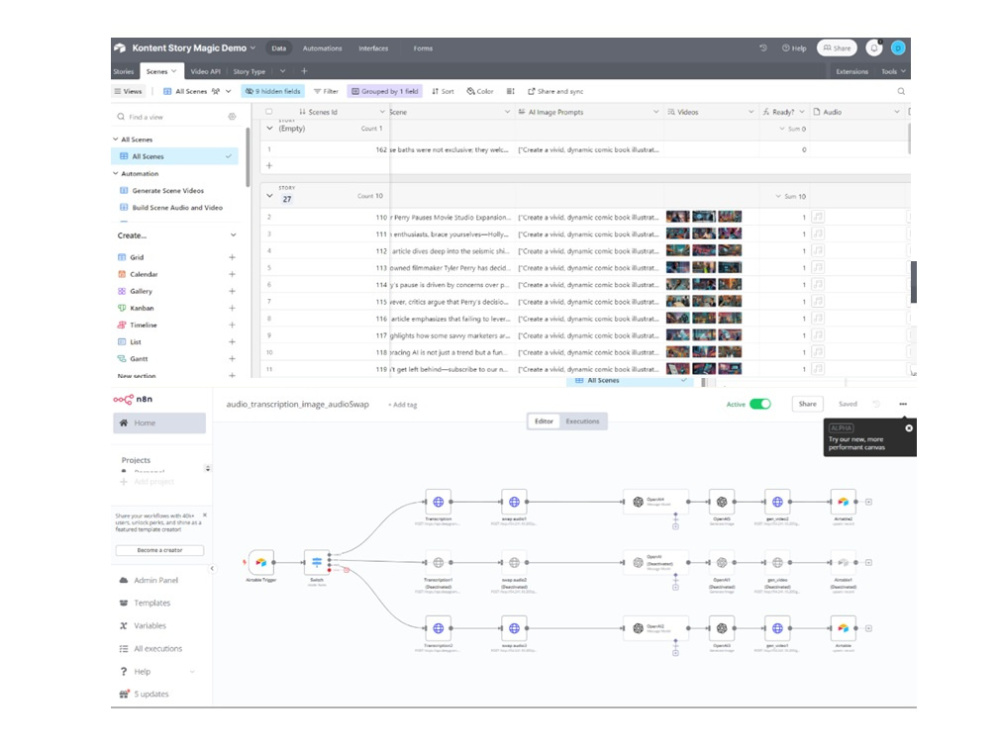Open the Stories table tab

[124, 71]
